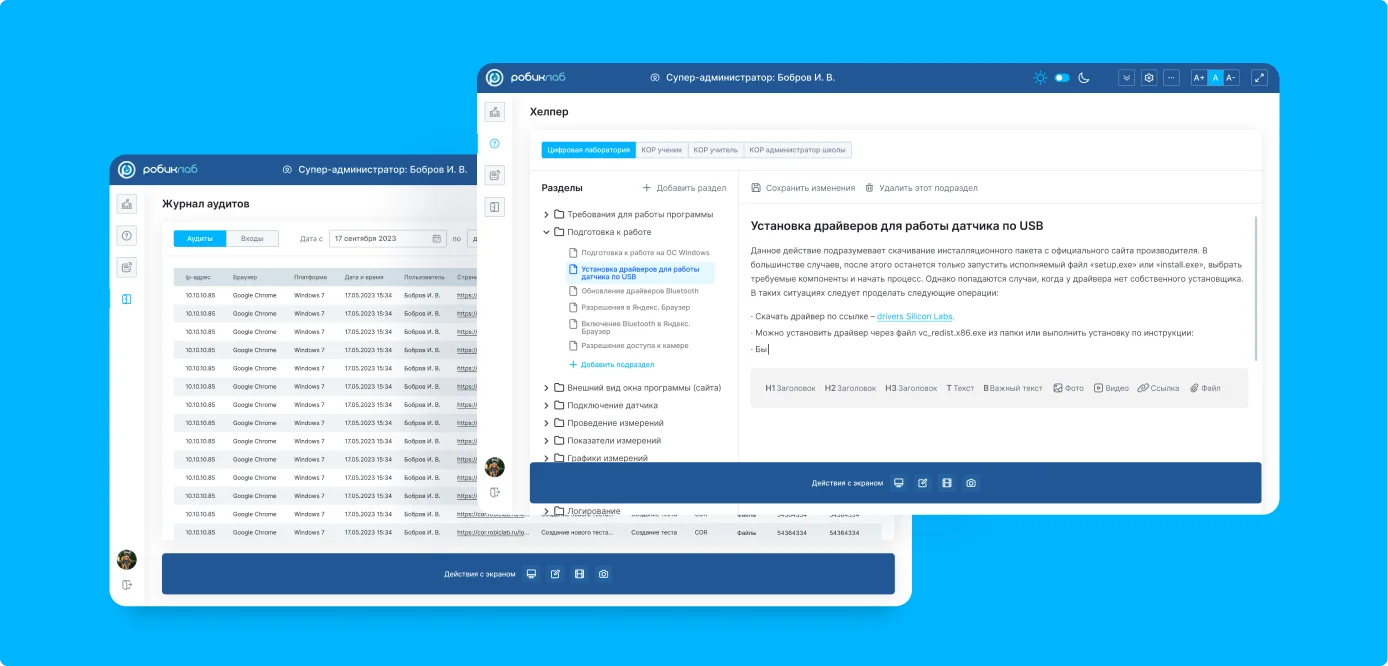
Task: Decrease font size with A- button
Action: (1231, 78)
